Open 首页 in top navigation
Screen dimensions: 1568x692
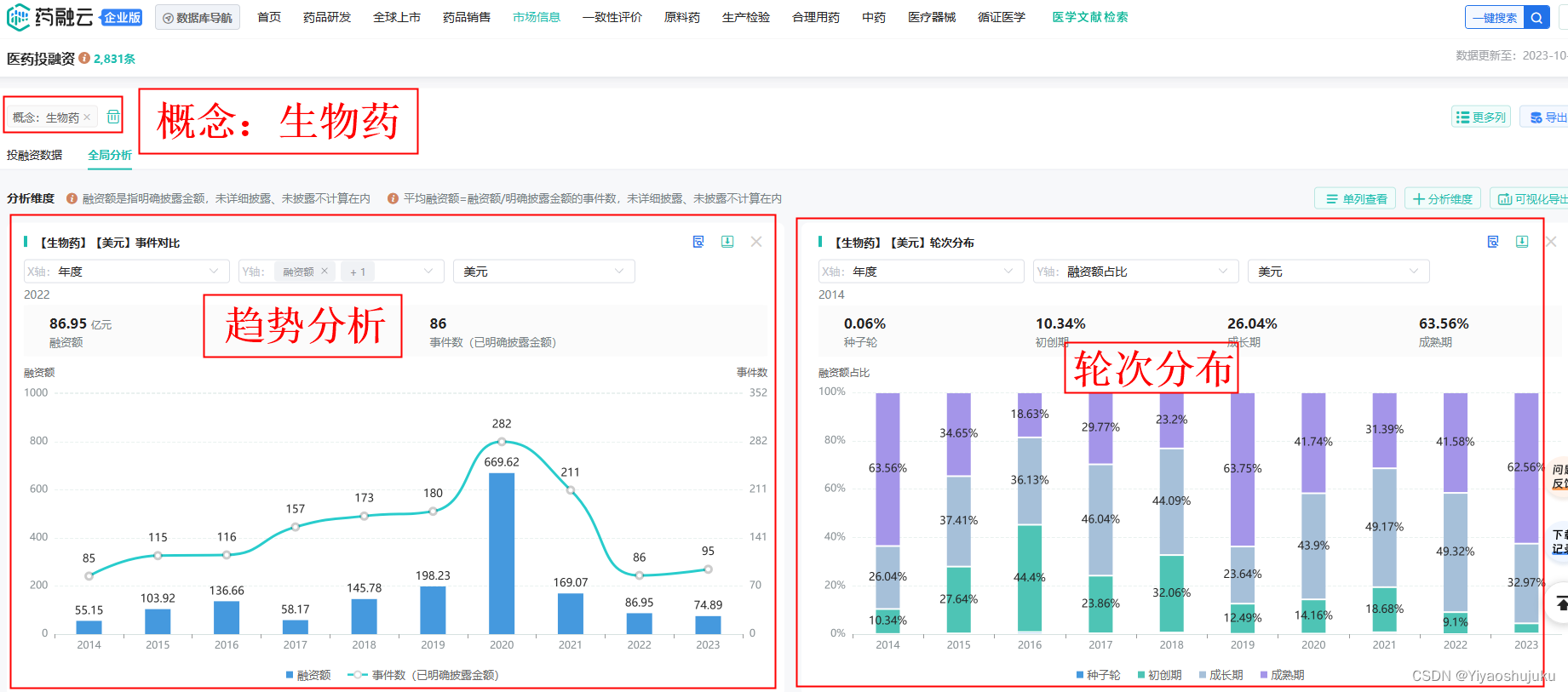tap(269, 17)
